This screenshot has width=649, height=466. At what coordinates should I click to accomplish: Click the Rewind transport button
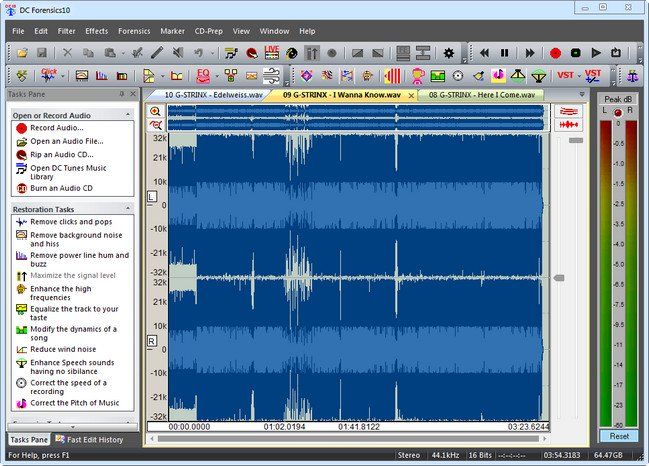click(484, 52)
